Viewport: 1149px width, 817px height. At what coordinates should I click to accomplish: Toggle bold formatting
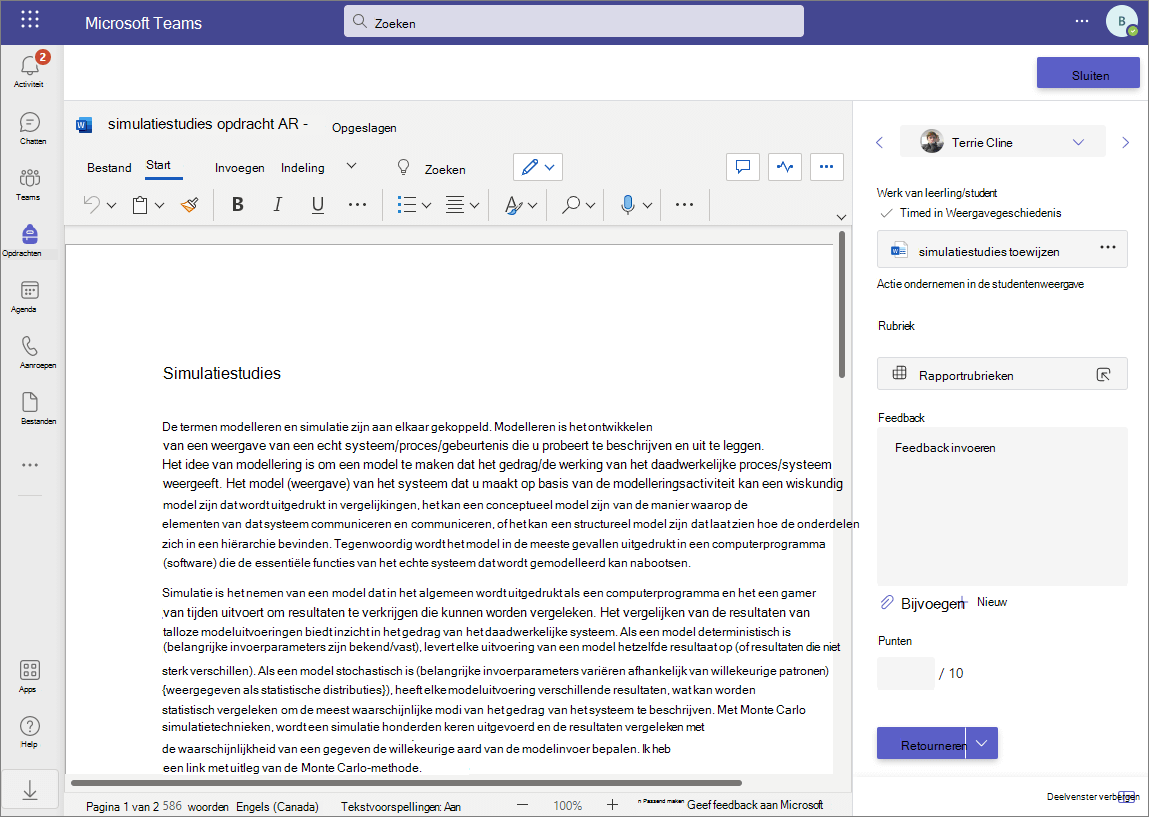[x=237, y=204]
